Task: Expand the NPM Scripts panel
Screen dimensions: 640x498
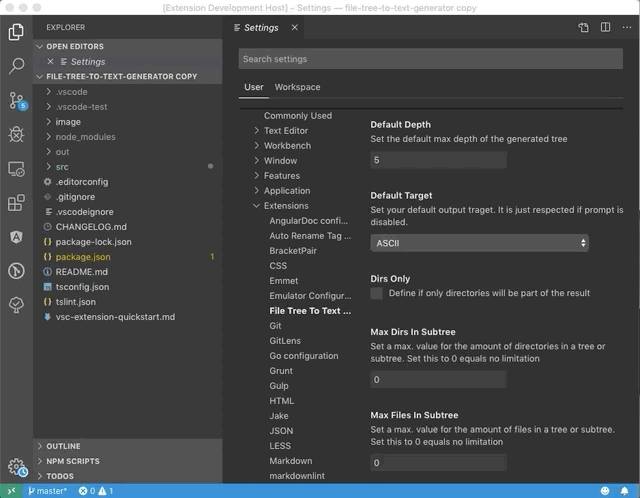Action: coord(128,461)
